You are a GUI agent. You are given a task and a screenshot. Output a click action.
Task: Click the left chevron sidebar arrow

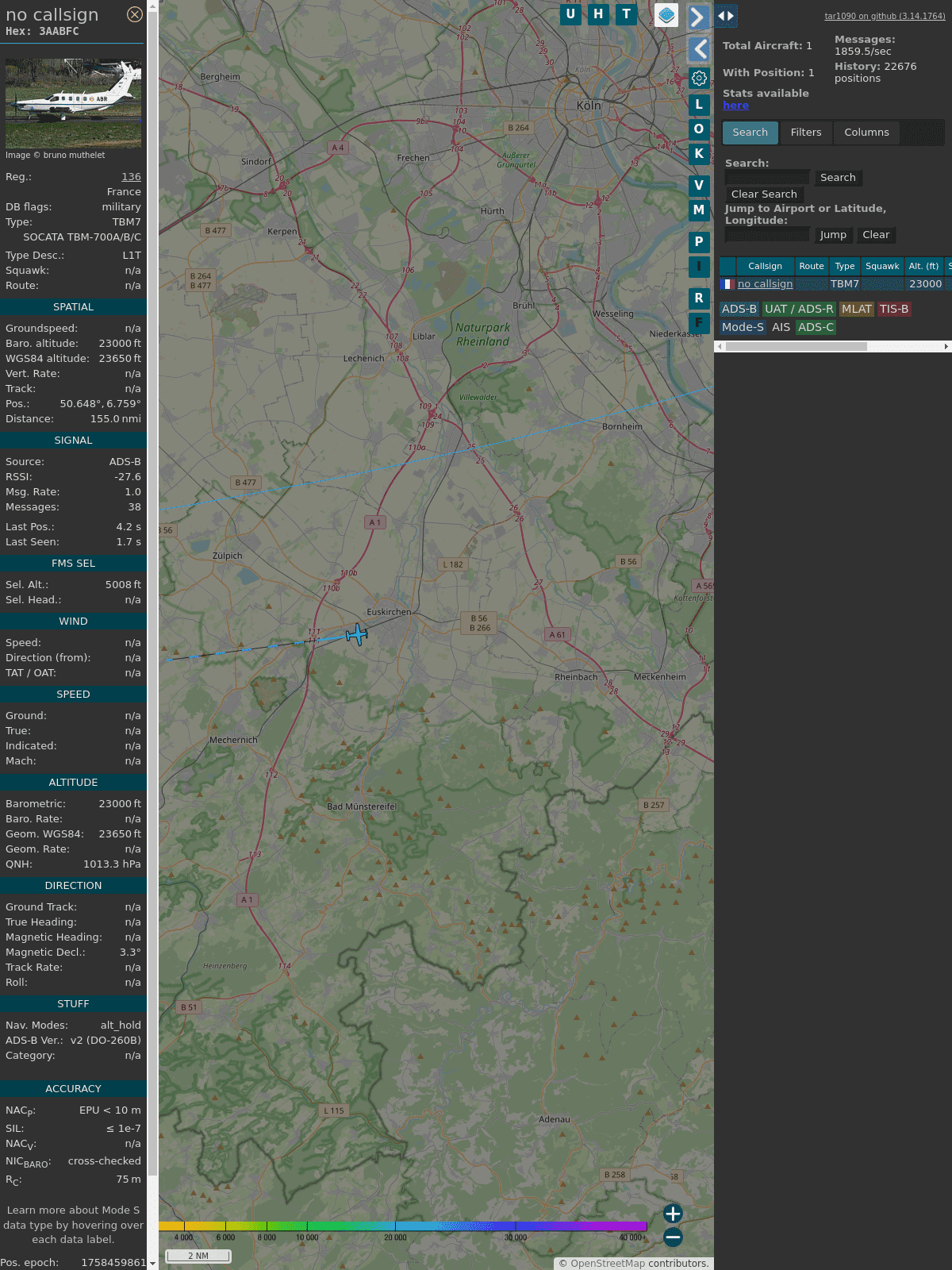tap(699, 49)
